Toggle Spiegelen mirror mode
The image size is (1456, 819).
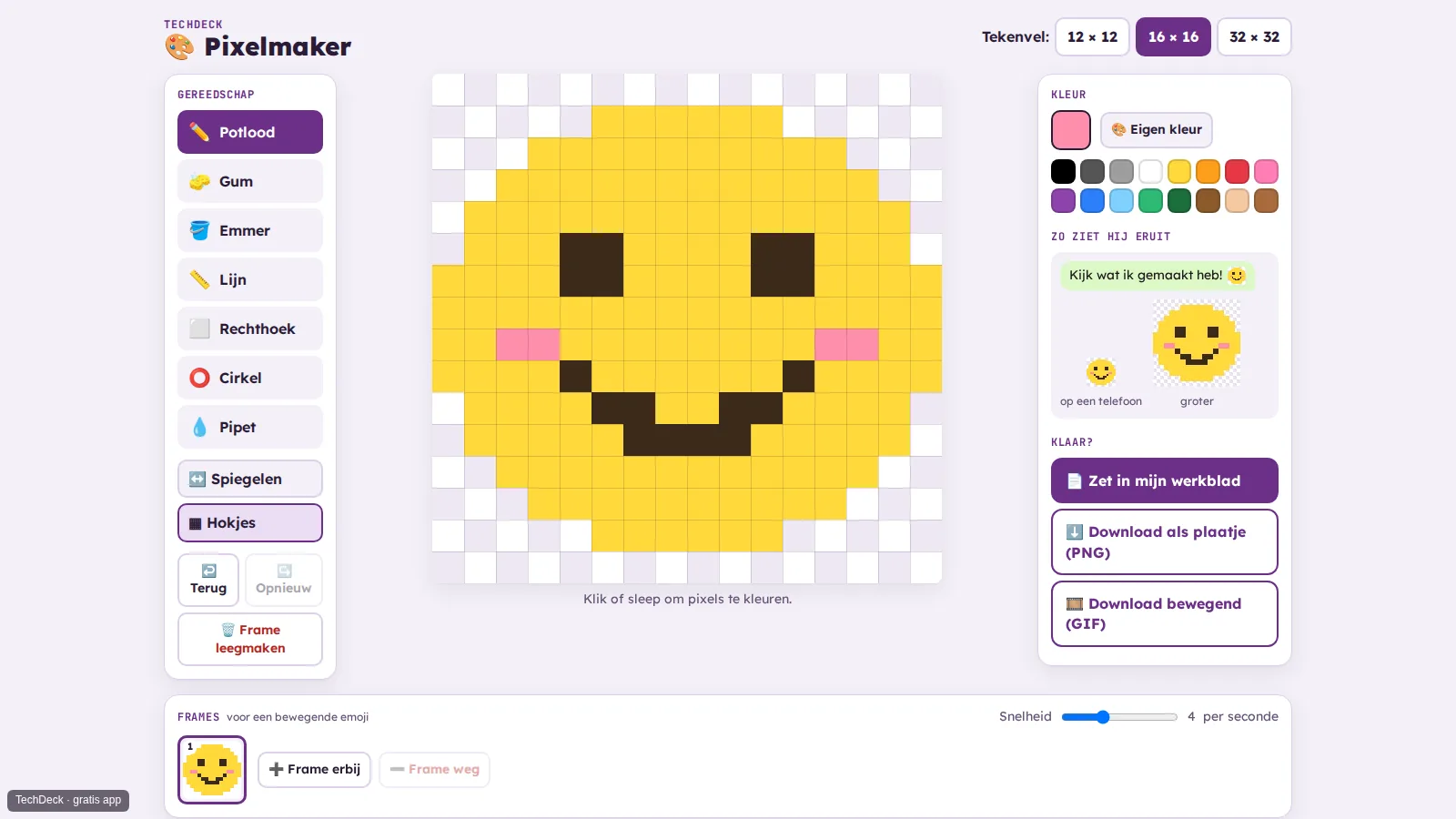pos(250,479)
